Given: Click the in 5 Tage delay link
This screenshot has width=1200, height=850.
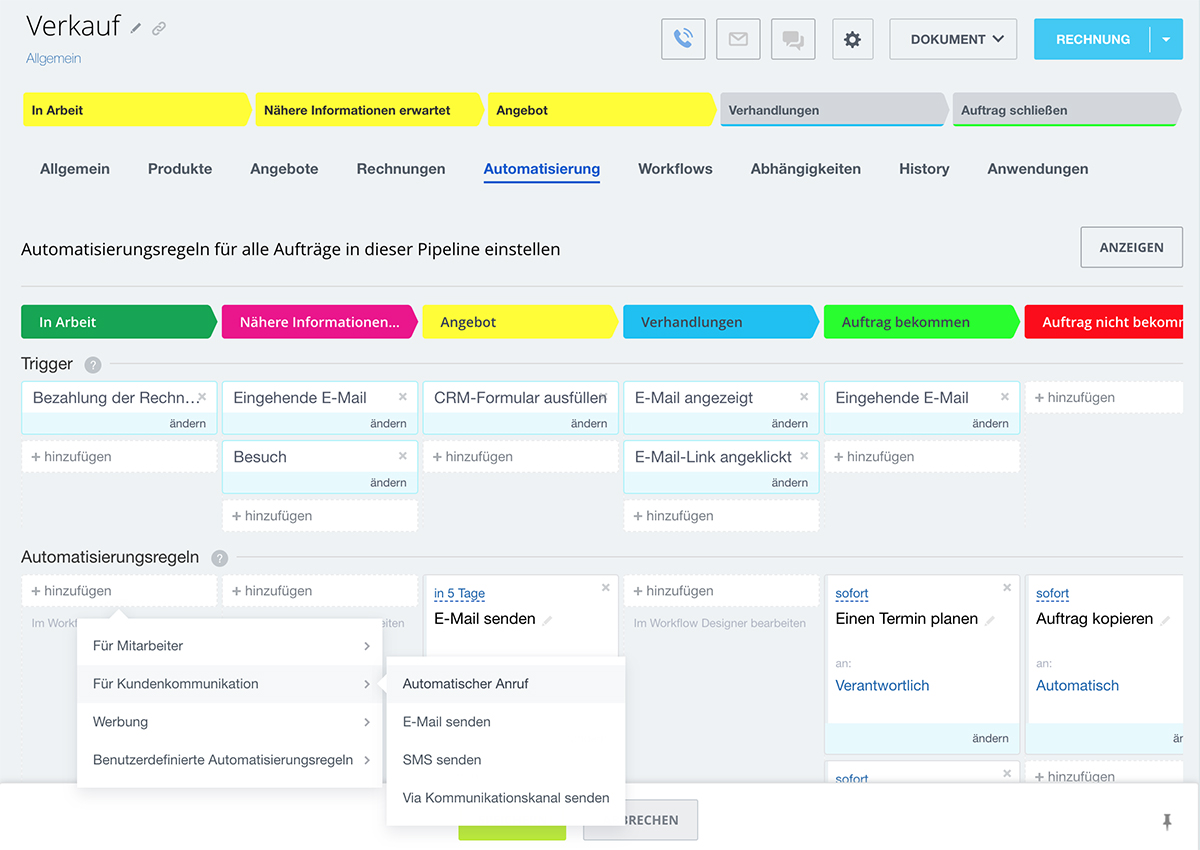Looking at the screenshot, I should (459, 594).
